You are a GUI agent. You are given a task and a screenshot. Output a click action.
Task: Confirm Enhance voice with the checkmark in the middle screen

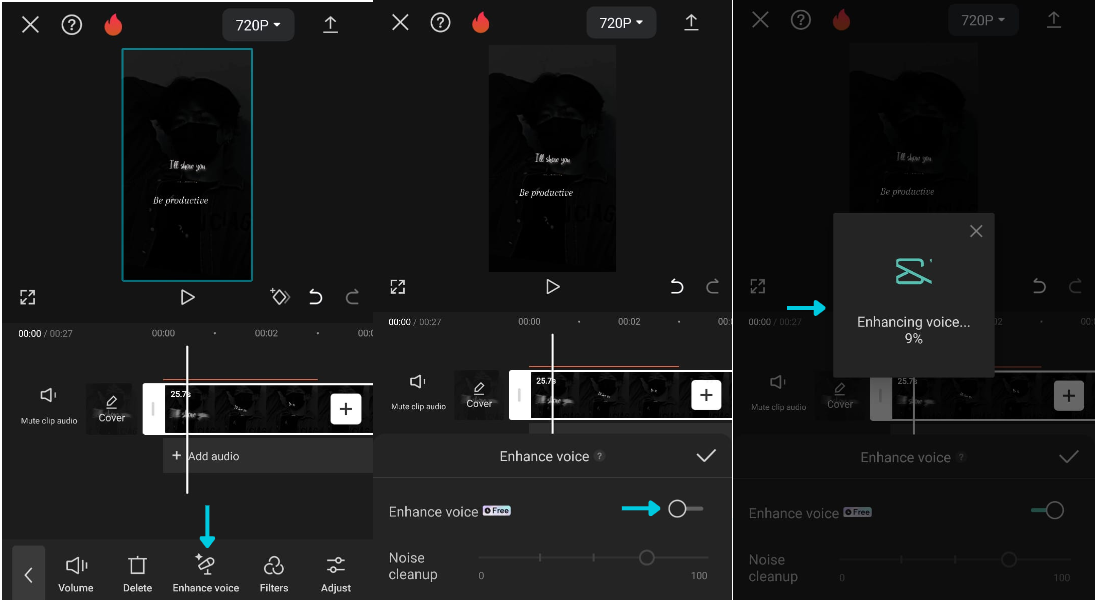706,456
